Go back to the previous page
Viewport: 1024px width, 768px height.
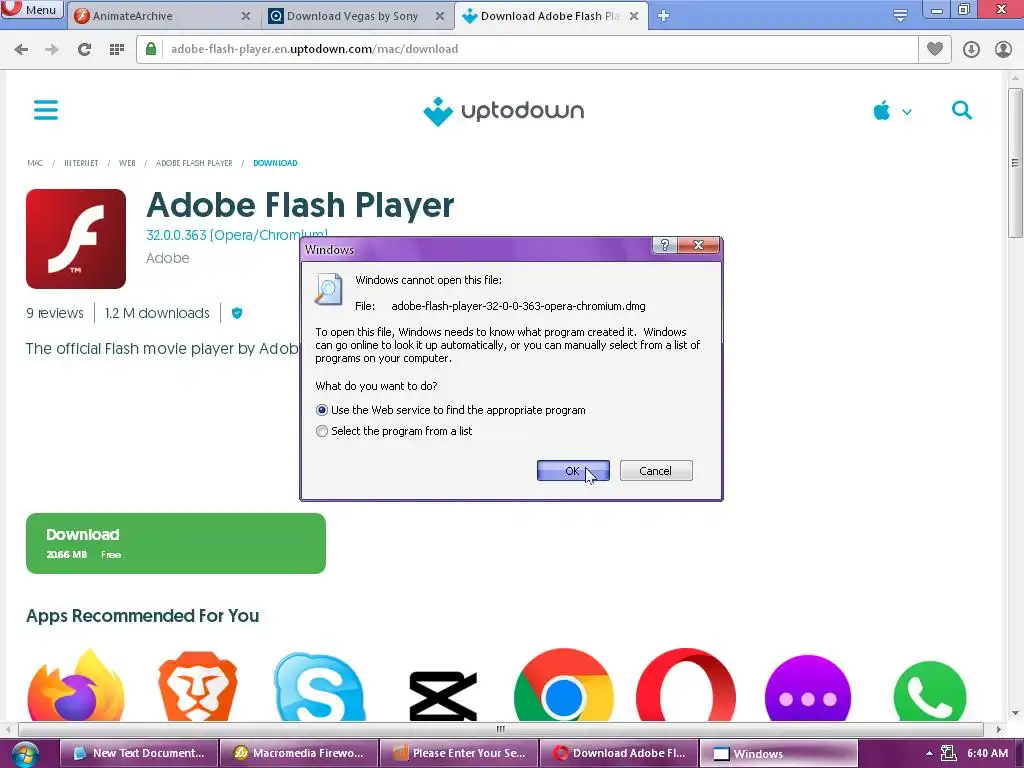pyautogui.click(x=21, y=49)
